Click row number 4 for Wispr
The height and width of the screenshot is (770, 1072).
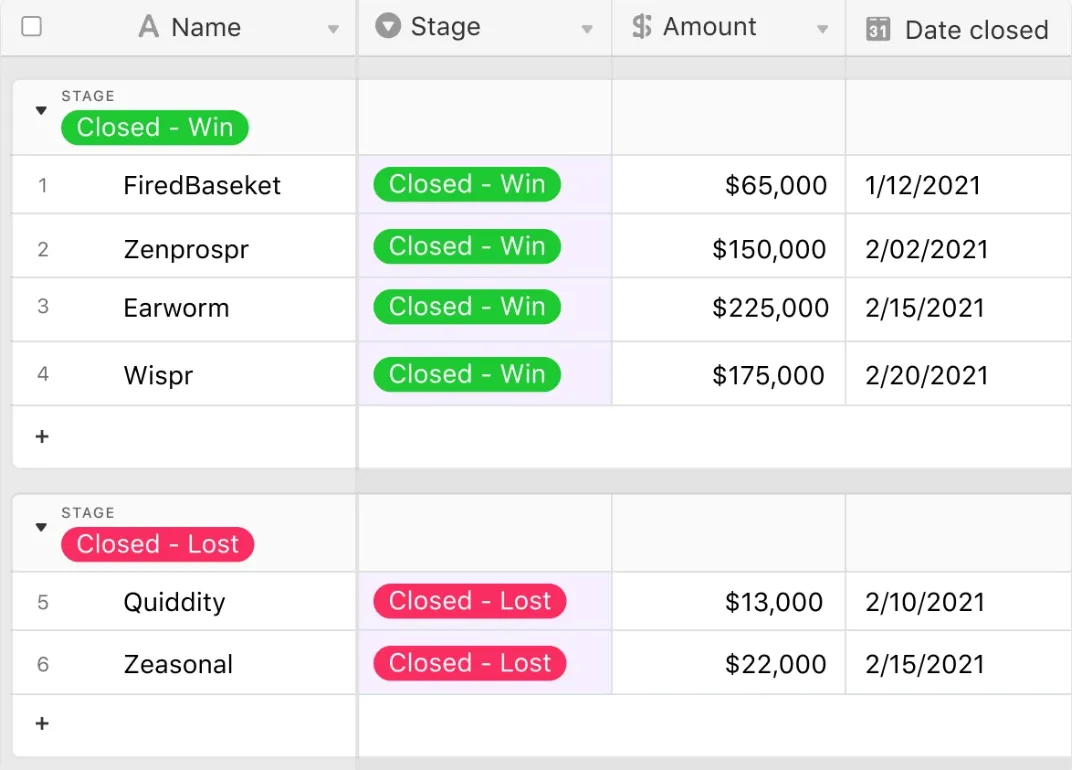pos(42,373)
